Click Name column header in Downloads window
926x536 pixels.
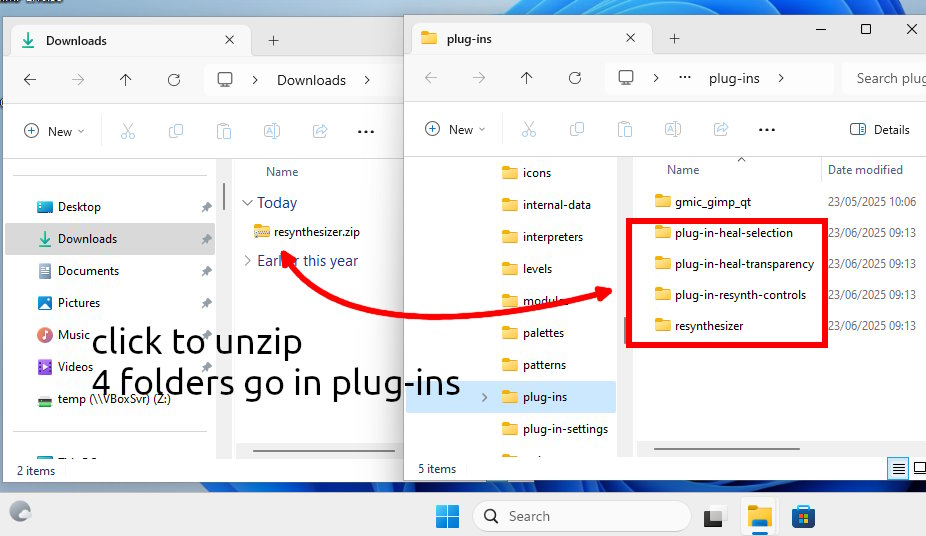(x=282, y=172)
